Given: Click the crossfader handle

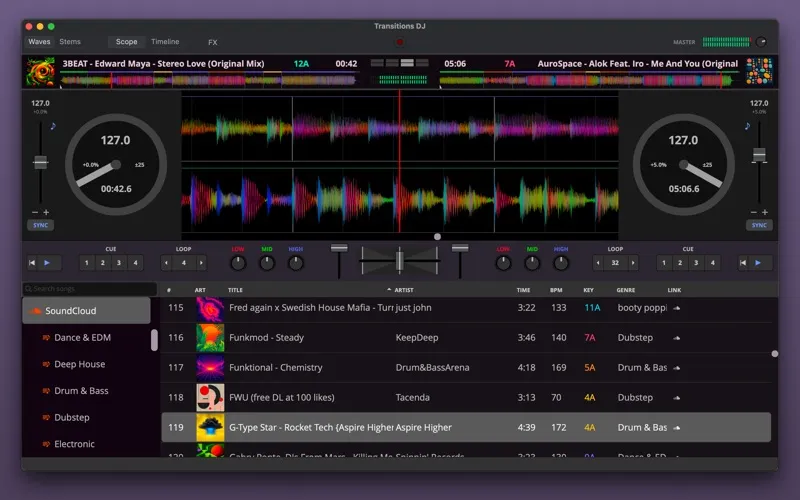Looking at the screenshot, I should [400, 260].
